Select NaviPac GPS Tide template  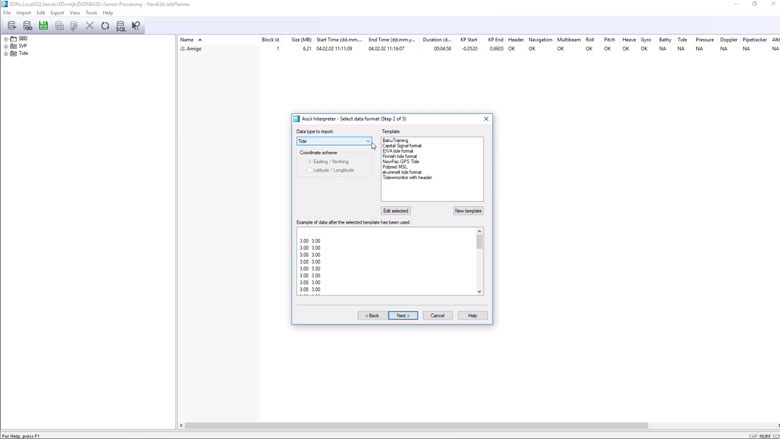tap(401, 161)
